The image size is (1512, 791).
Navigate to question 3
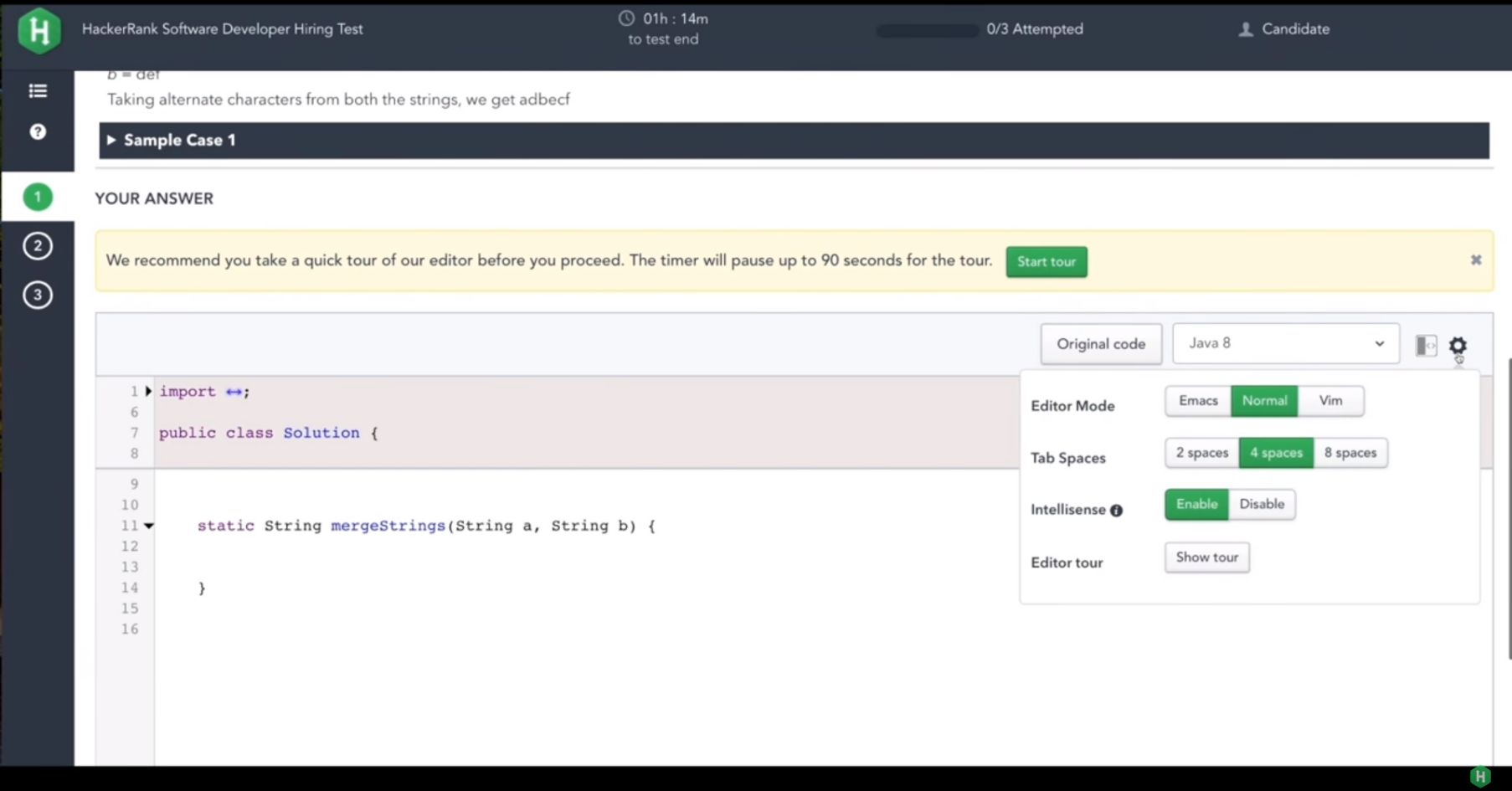tap(37, 295)
